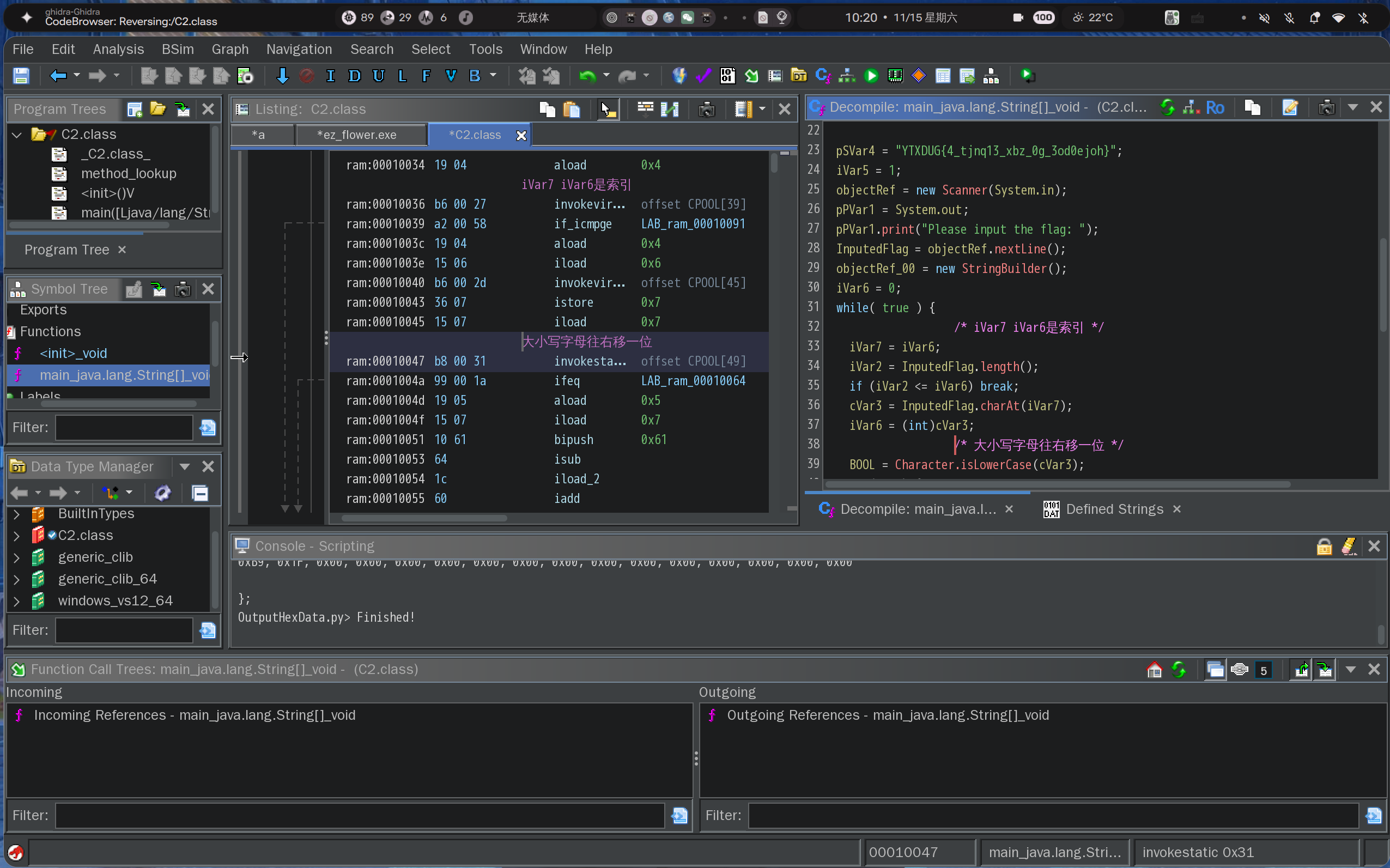Click the Save program toolbar icon
Image resolution: width=1390 pixels, height=868 pixels.
[x=21, y=76]
